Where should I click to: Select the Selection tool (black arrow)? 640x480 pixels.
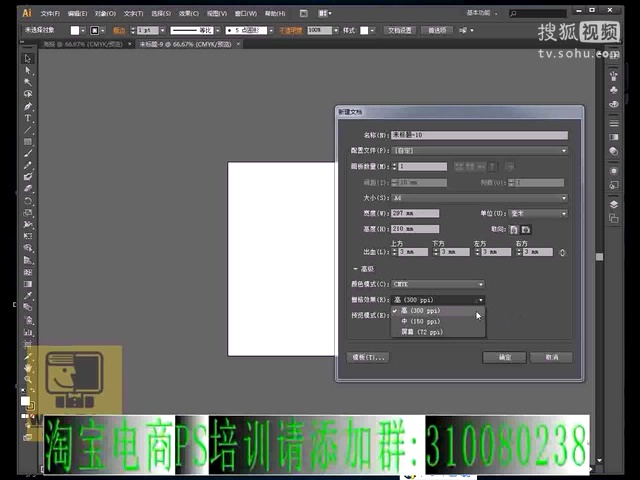28,58
